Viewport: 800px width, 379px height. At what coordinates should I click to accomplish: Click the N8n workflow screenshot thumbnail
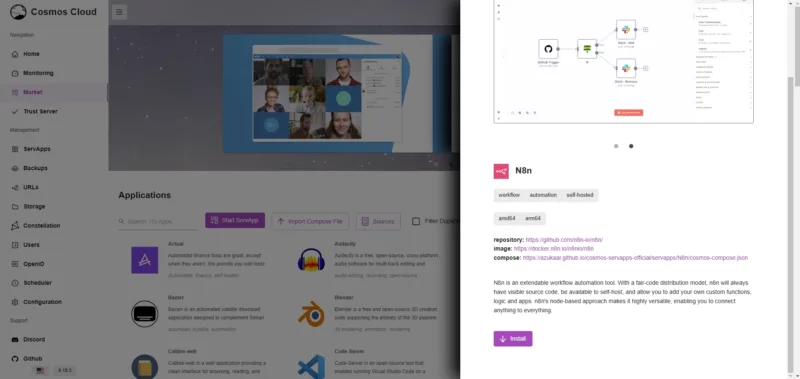623,61
